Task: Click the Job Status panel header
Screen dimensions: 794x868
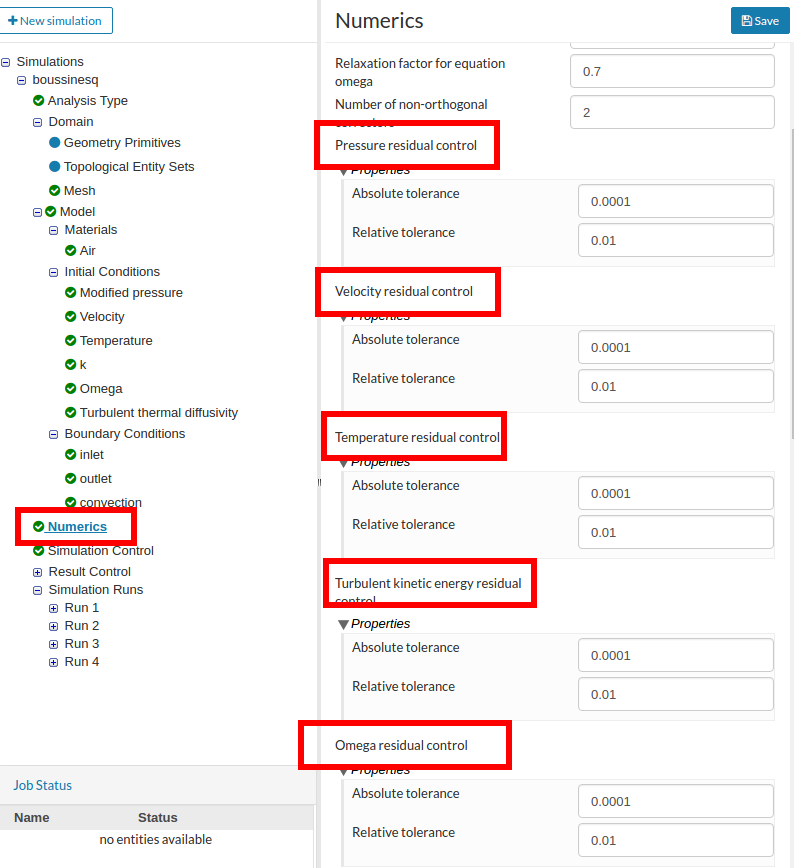Action: point(43,785)
